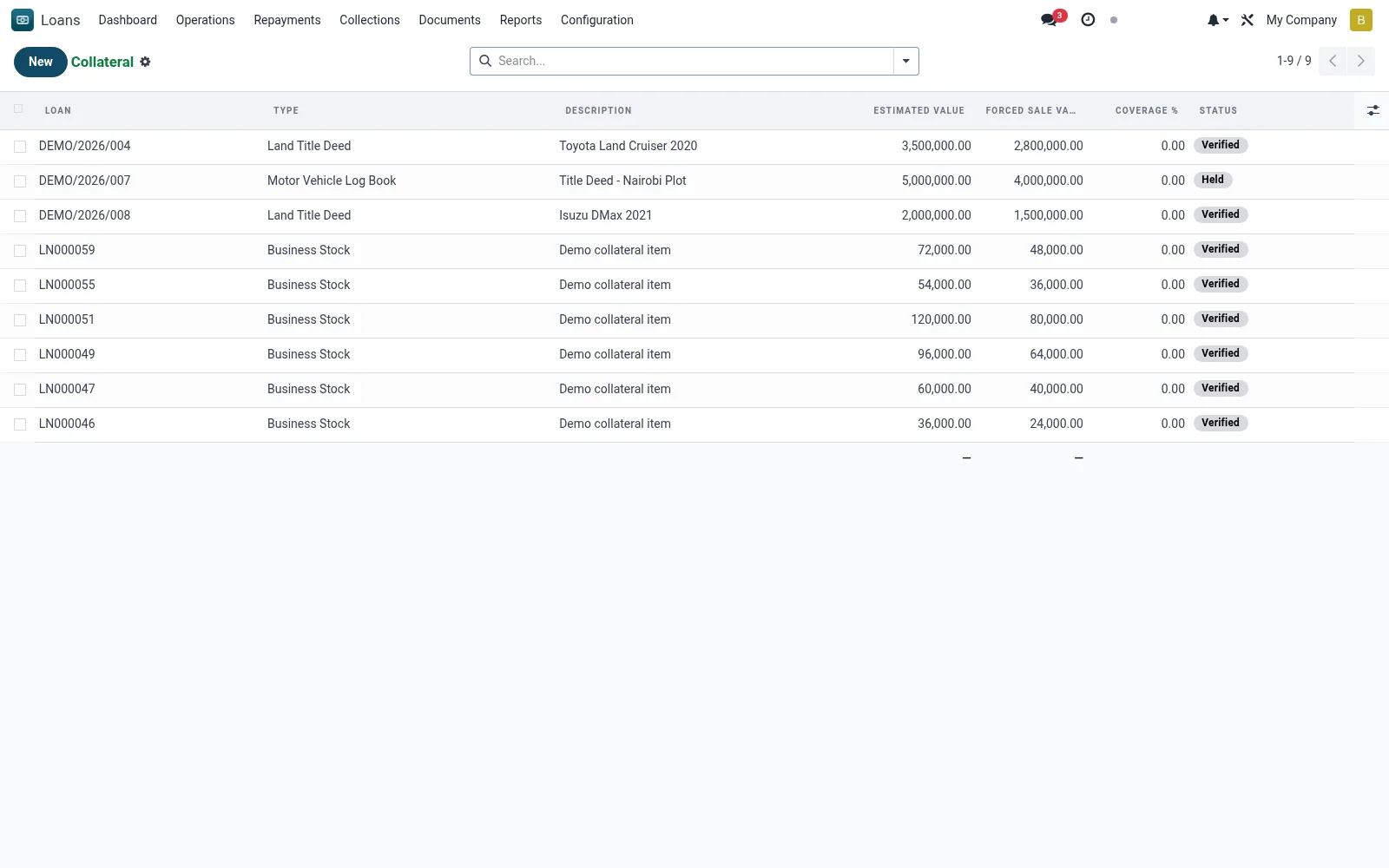The width and height of the screenshot is (1389, 868).
Task: Open the Loans app home icon
Action: tap(23, 20)
